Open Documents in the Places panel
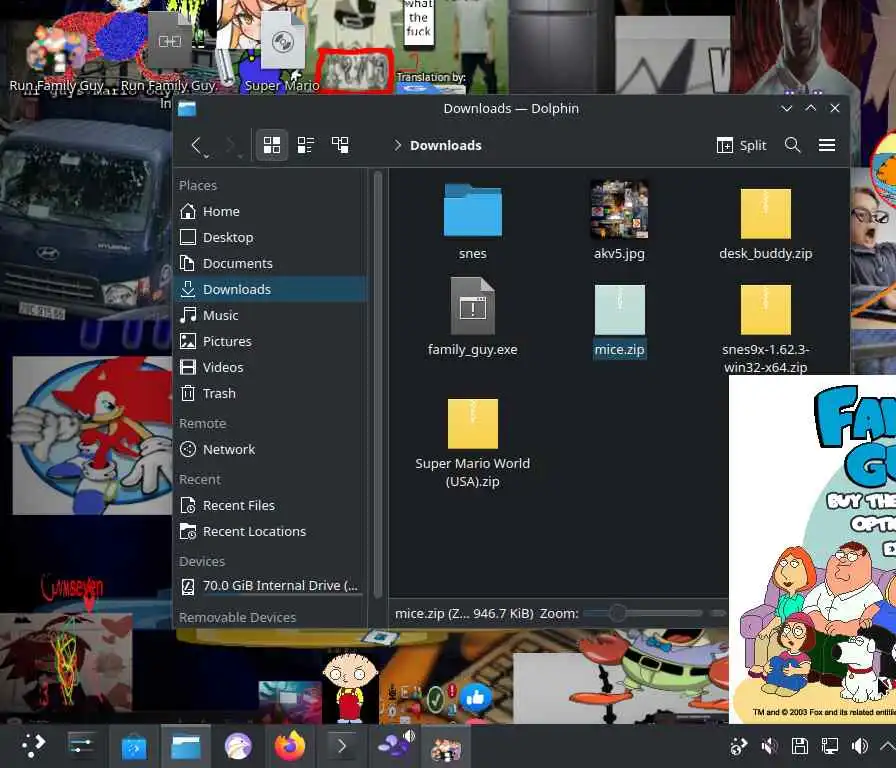 coord(270,263)
